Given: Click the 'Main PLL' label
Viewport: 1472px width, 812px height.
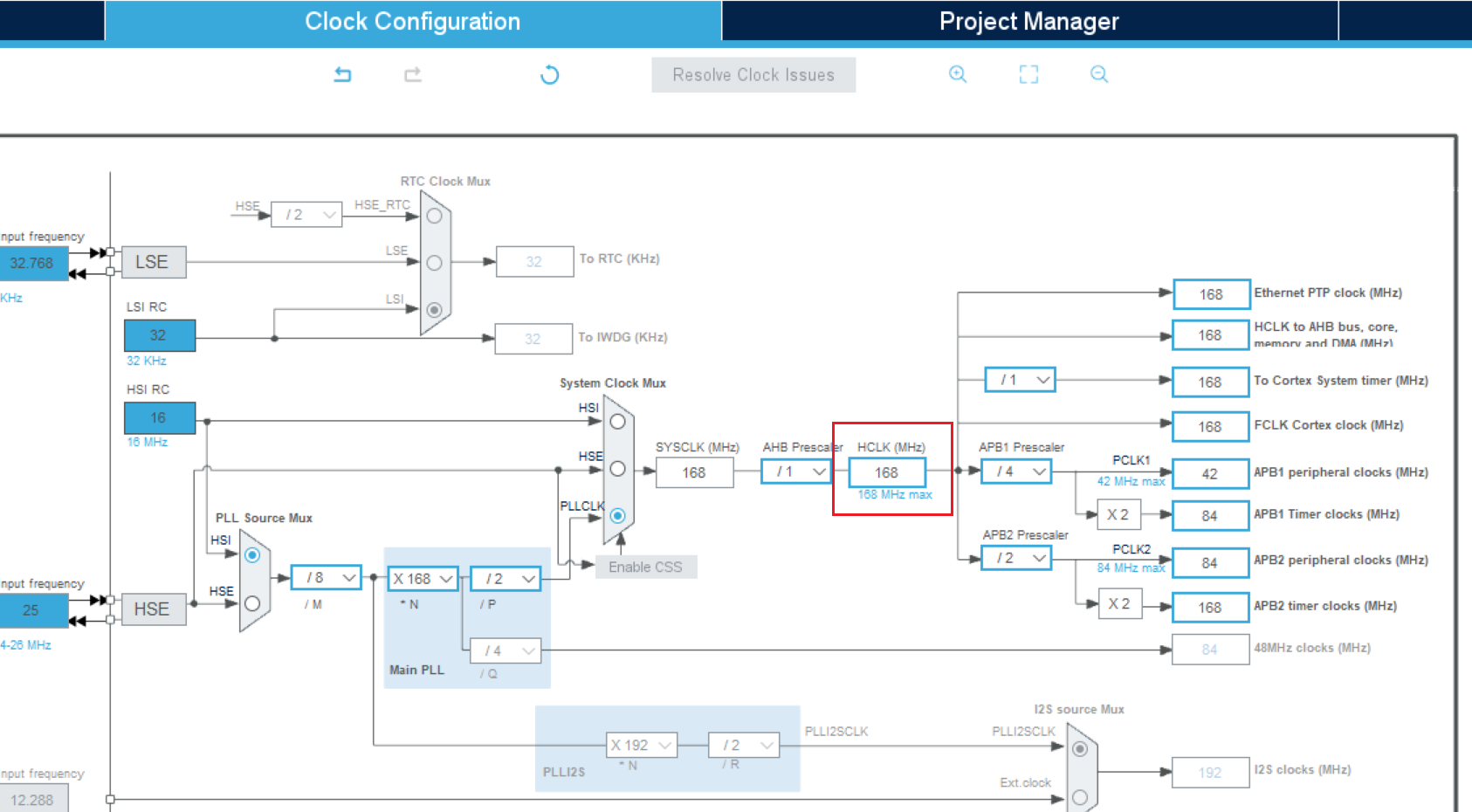Looking at the screenshot, I should pyautogui.click(x=416, y=670).
